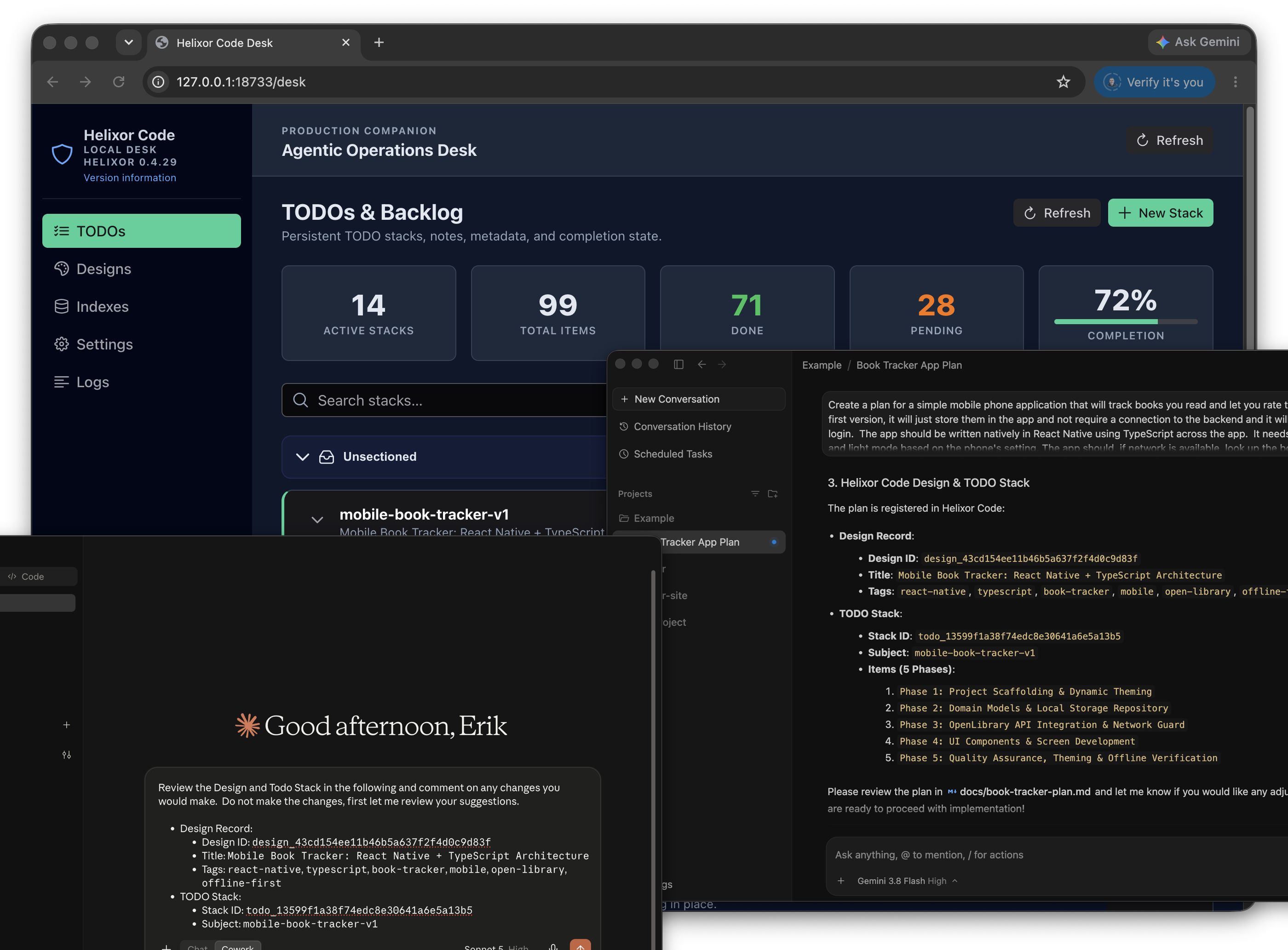The width and height of the screenshot is (1288, 950).
Task: Click the Projects filter icon
Action: [x=755, y=493]
